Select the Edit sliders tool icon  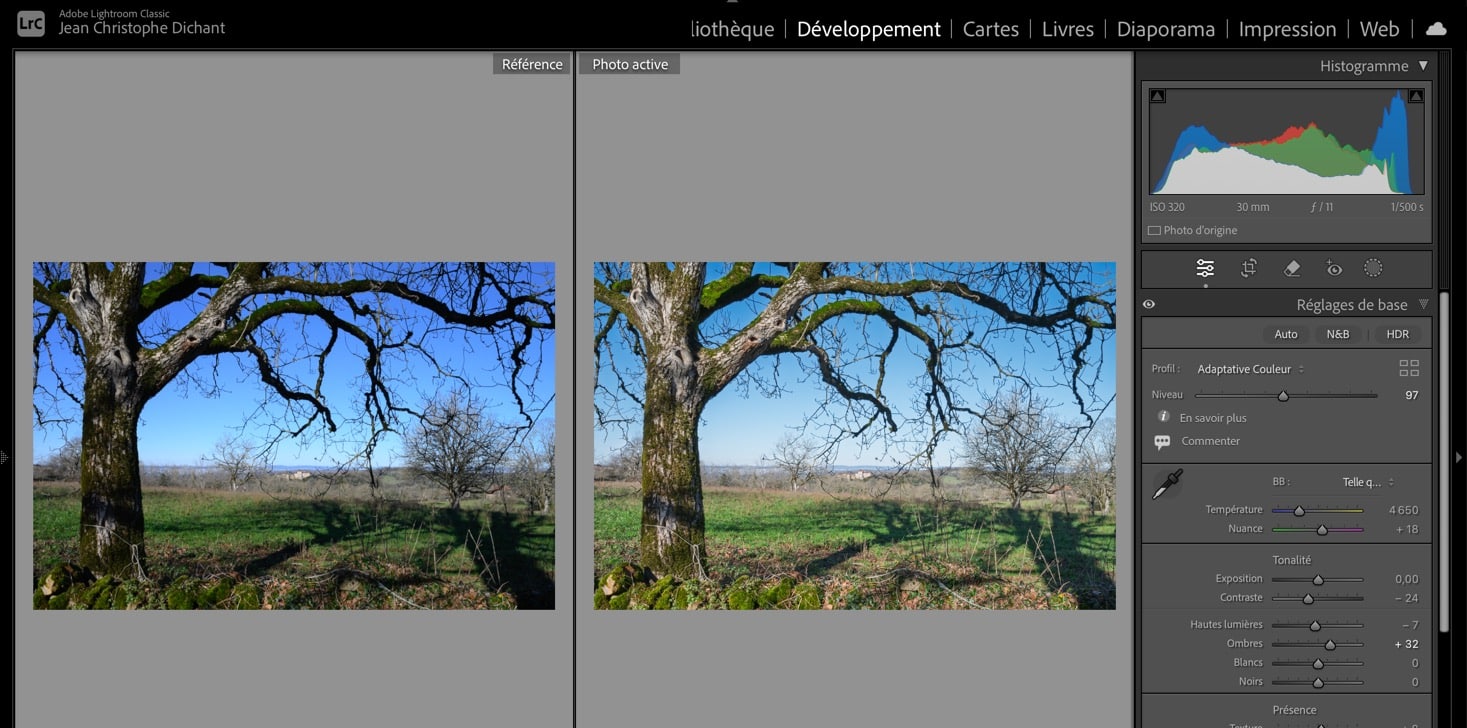[1205, 268]
